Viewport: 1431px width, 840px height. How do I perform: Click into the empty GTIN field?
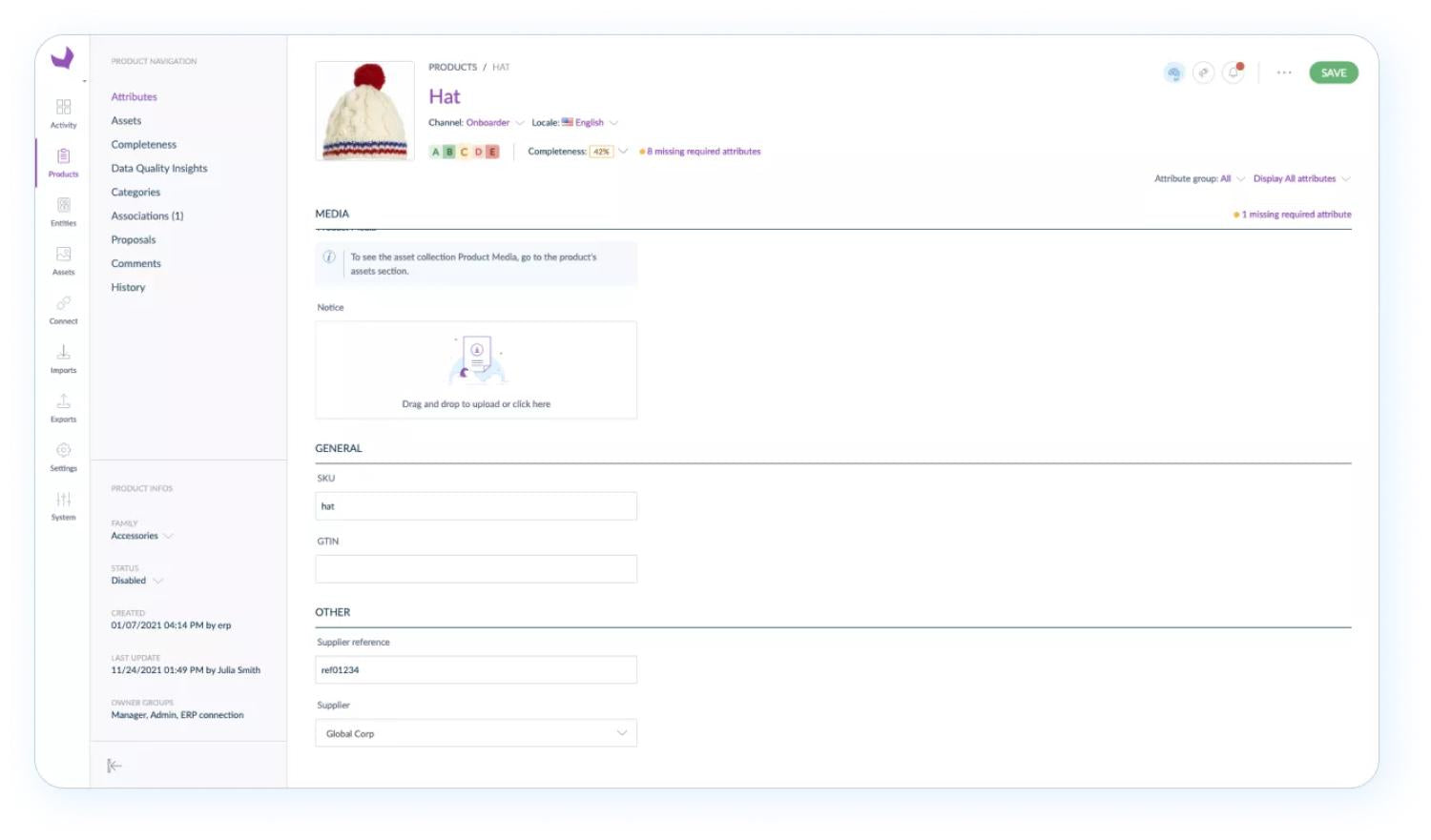[476, 569]
